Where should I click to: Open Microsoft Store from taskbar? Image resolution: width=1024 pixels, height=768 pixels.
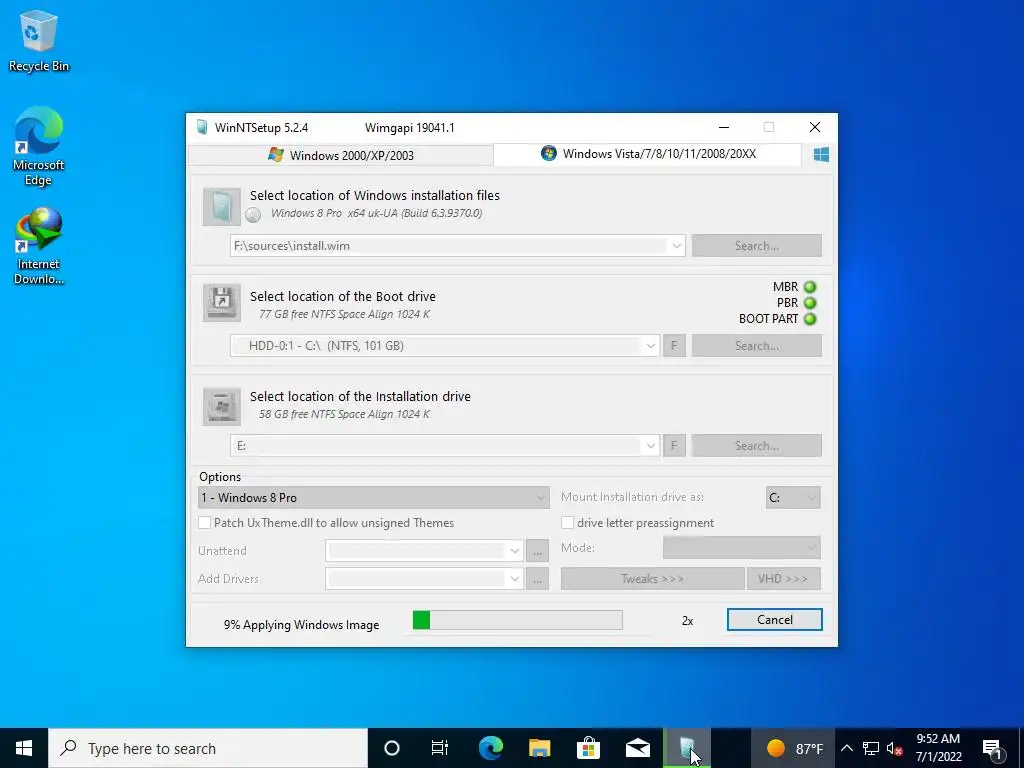tap(588, 748)
